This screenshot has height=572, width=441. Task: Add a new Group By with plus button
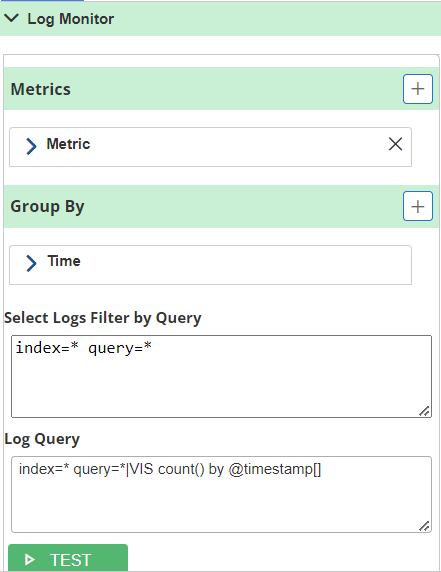[418, 206]
